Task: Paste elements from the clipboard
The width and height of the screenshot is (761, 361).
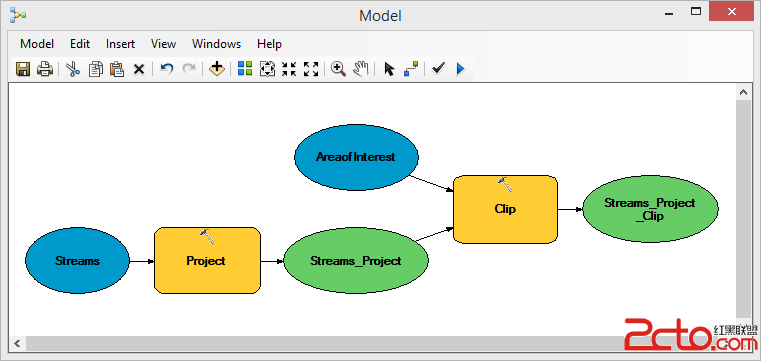Action: [117, 69]
